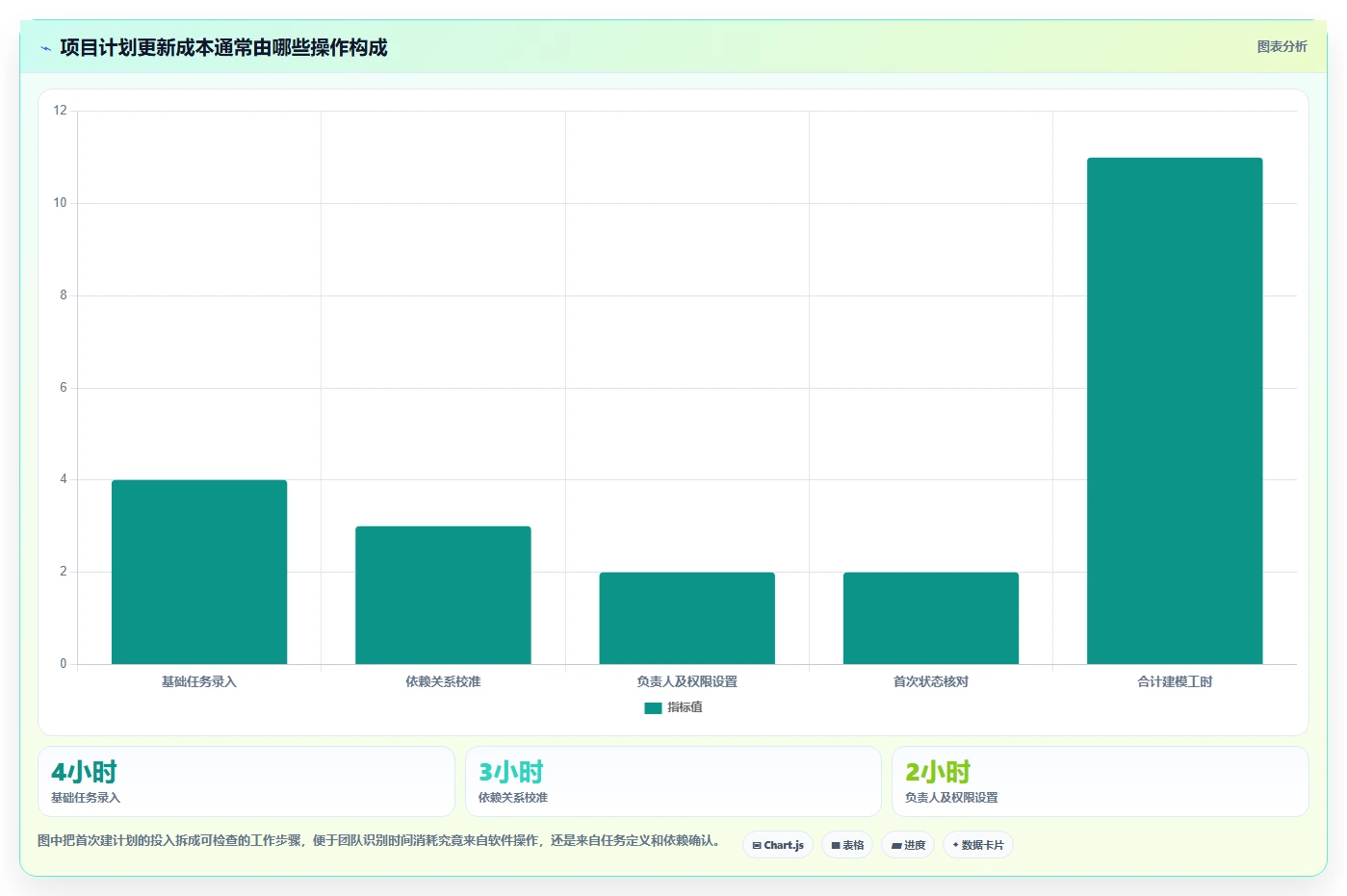Screen dimensions: 1347x896
Task: Click the 合计建模工时 x-axis label
Action: (x=1175, y=681)
